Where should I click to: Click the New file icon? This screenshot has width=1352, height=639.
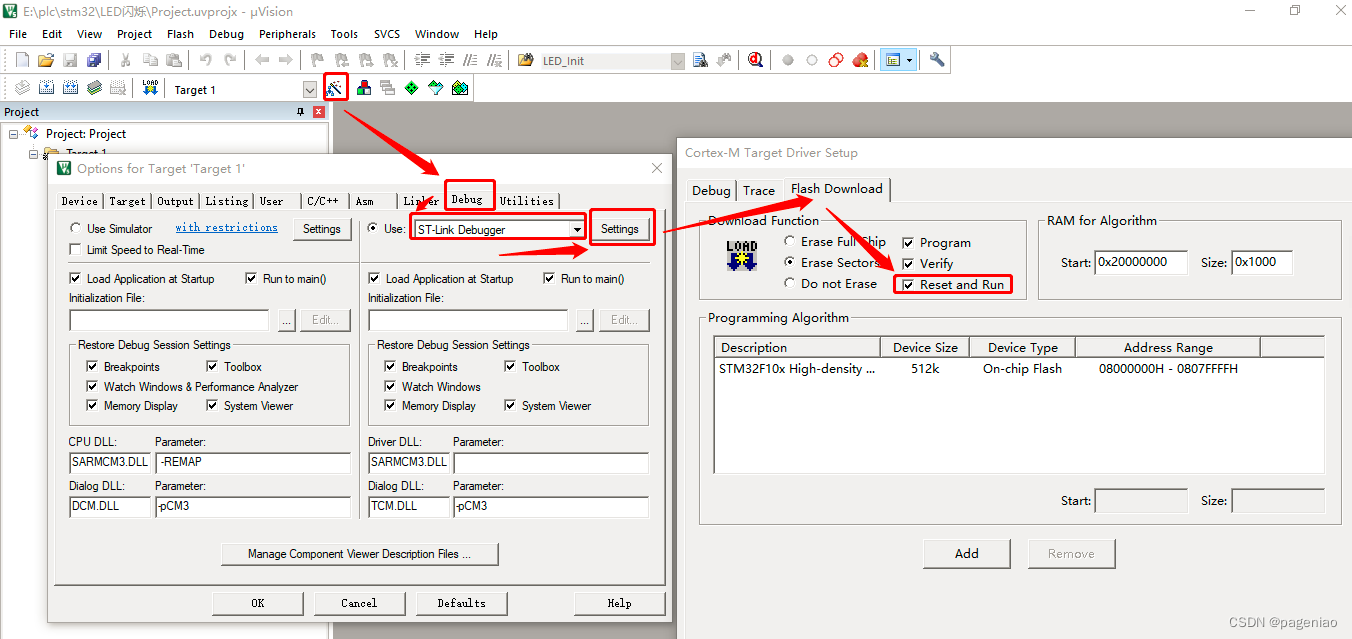(22, 60)
